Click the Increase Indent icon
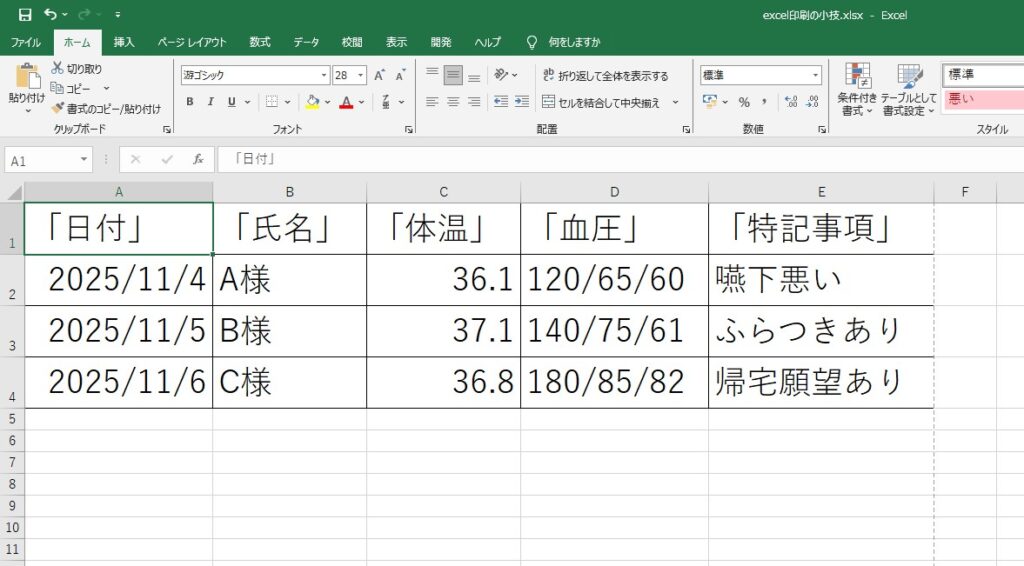This screenshot has height=566, width=1024. click(x=521, y=102)
